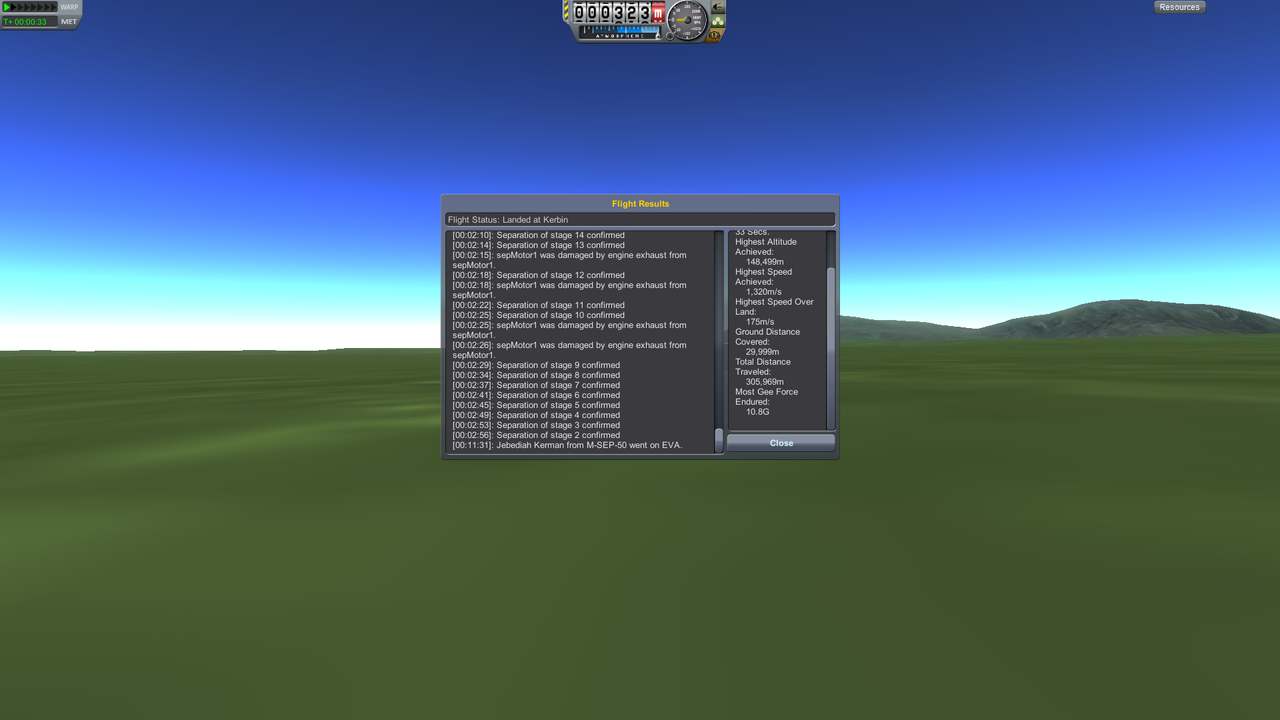Click the green three-circle icon on the altimeter
Screen dimensions: 1280x720
[718, 21]
